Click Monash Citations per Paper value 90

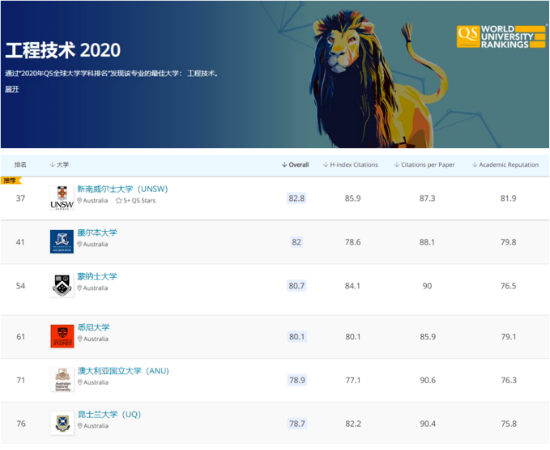tap(427, 286)
